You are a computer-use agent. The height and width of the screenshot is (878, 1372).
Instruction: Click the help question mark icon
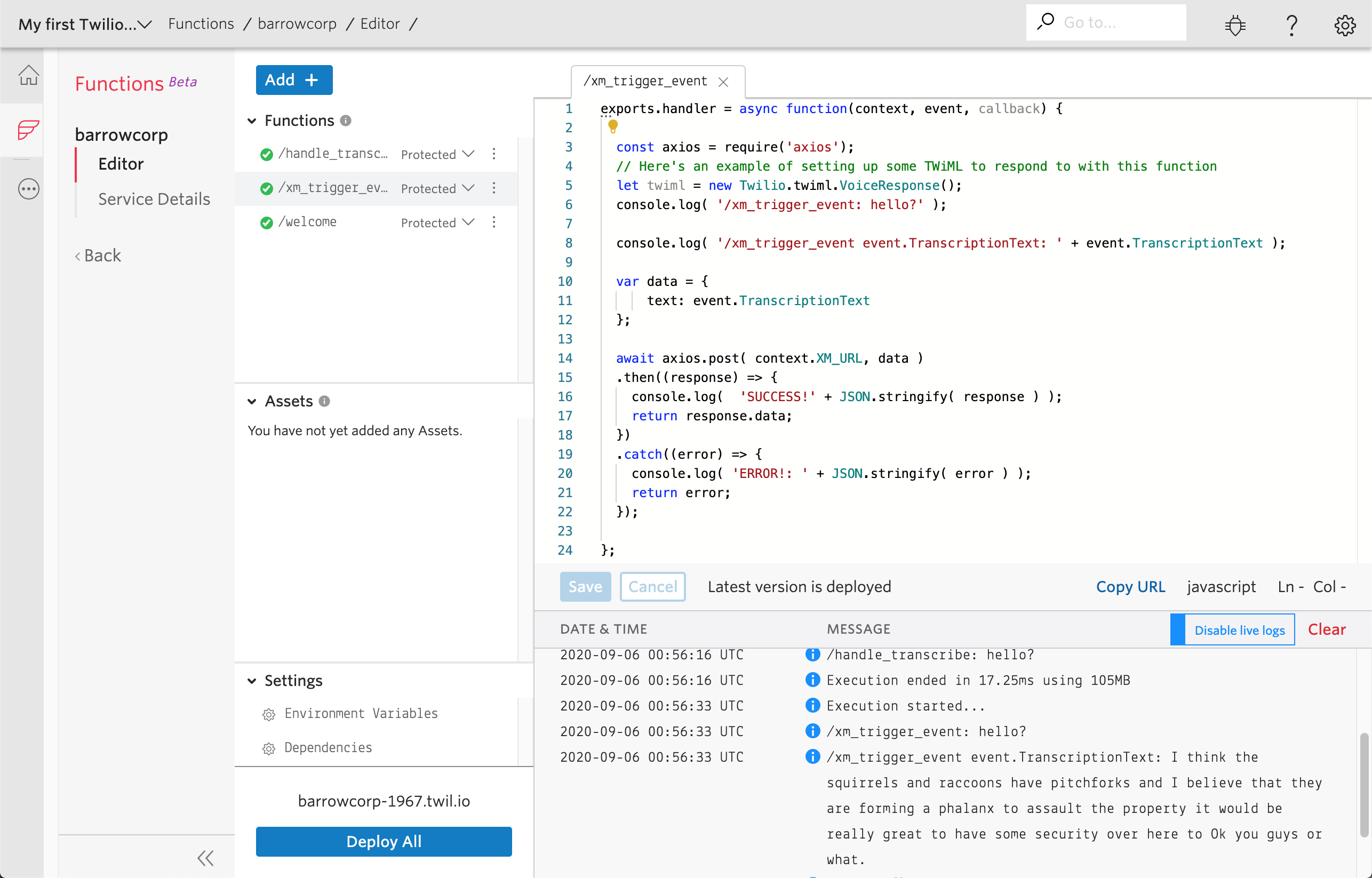tap(1291, 25)
